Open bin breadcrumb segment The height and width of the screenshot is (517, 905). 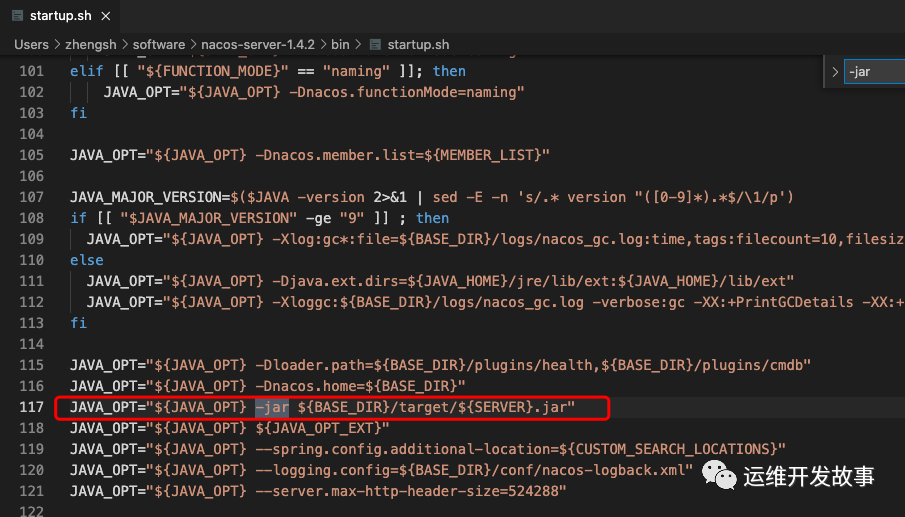tap(340, 44)
